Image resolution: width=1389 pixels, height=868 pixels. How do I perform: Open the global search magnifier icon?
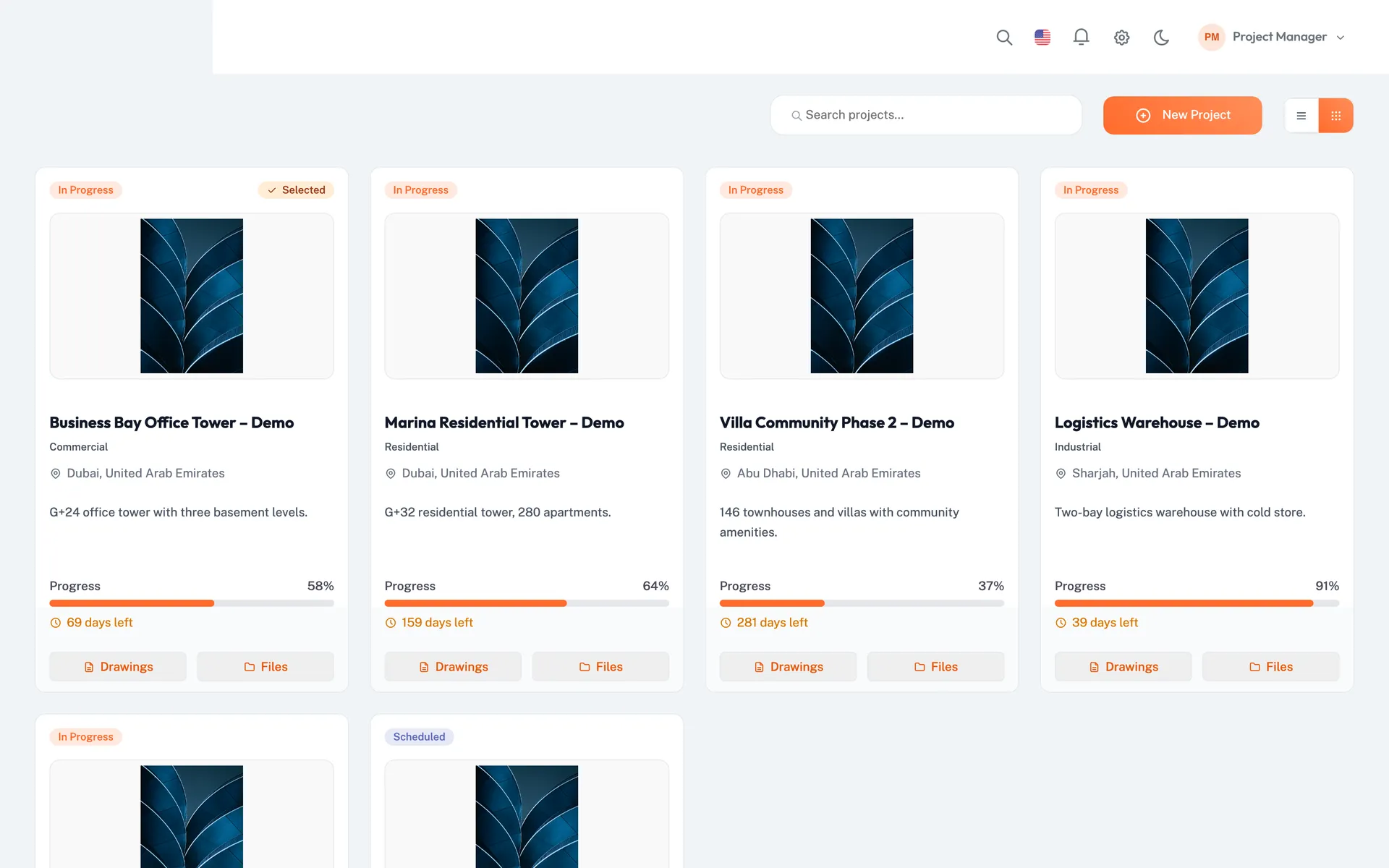point(1004,37)
